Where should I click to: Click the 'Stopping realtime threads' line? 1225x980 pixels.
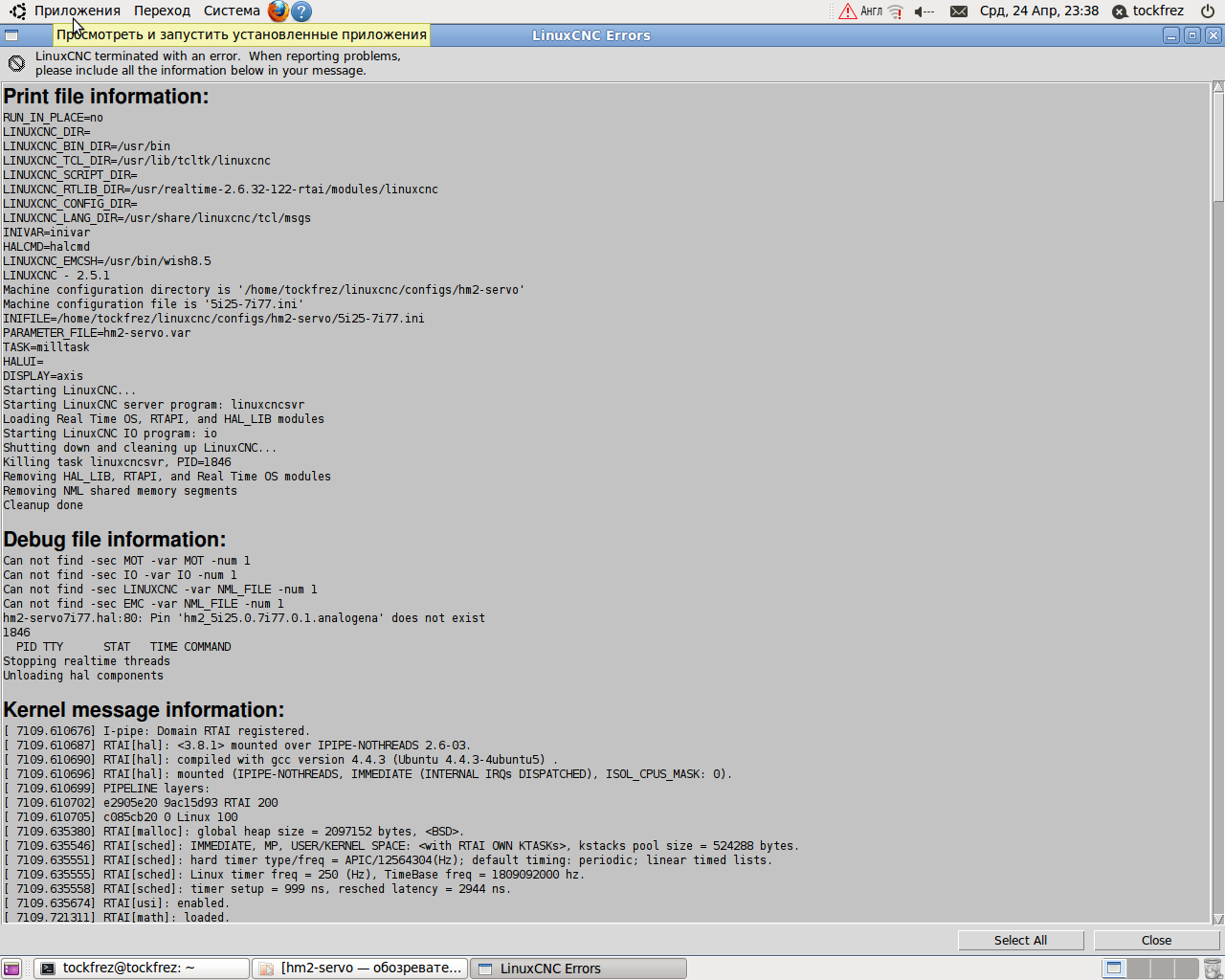[x=86, y=661]
